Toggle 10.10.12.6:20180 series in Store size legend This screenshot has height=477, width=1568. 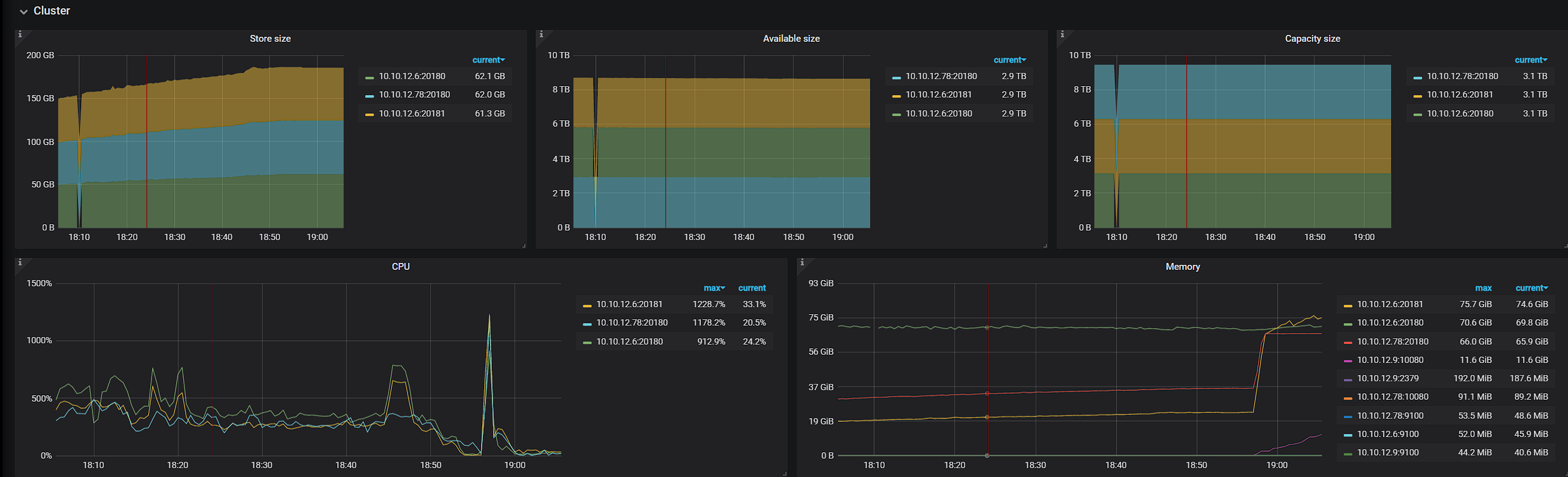click(412, 76)
